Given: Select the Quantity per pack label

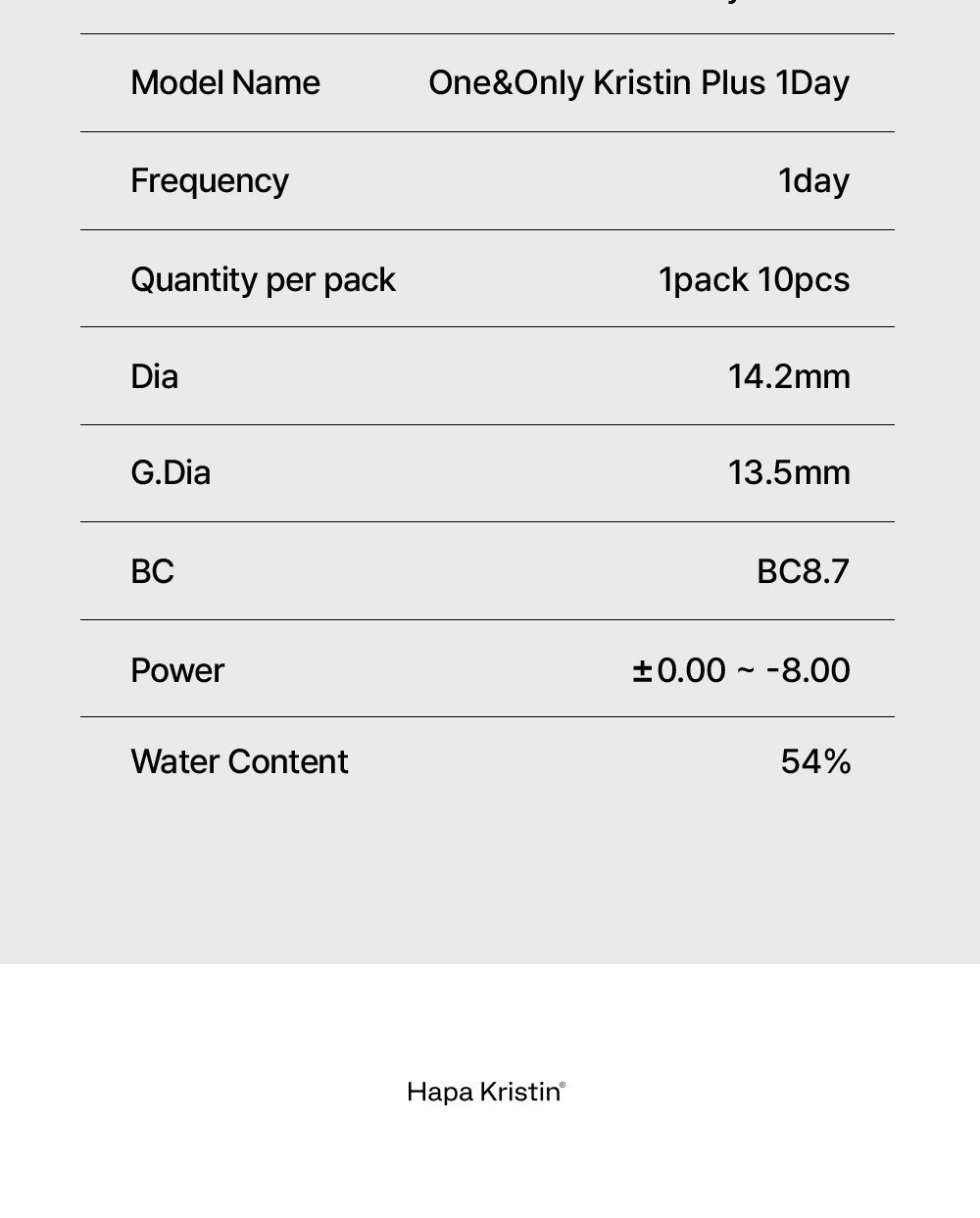Looking at the screenshot, I should pos(263,279).
